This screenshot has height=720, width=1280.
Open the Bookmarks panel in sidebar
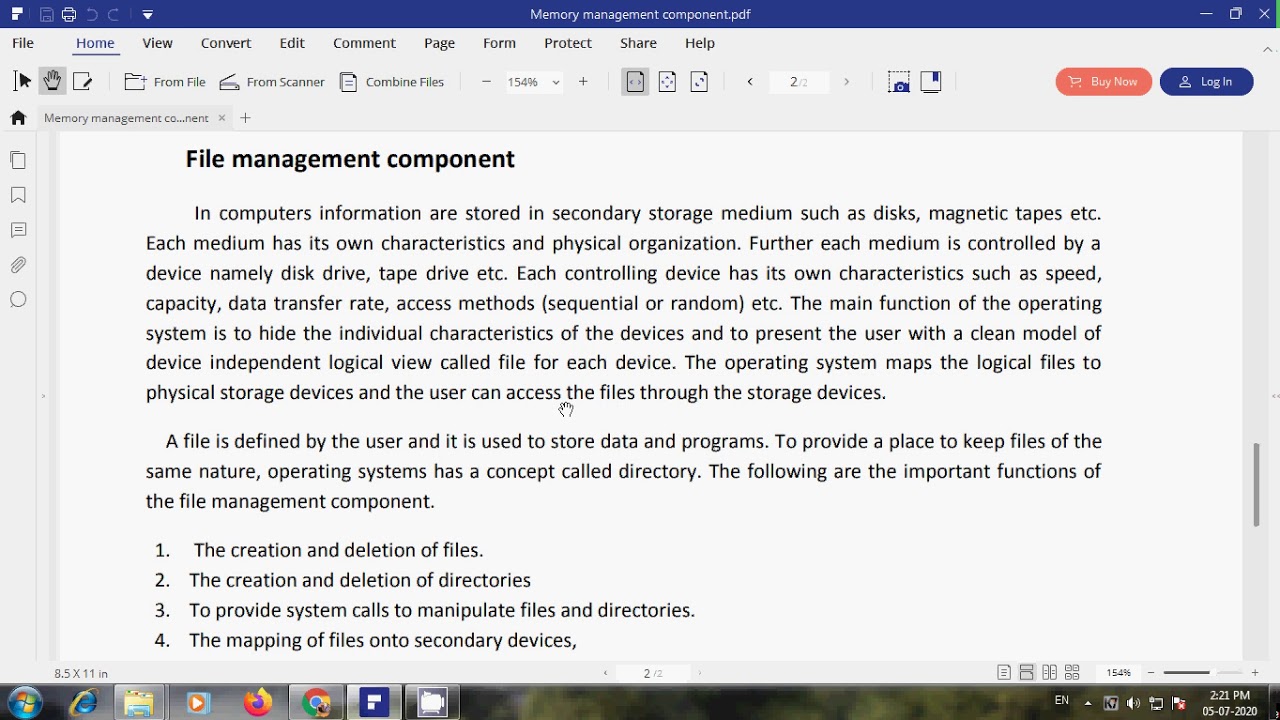(x=18, y=195)
